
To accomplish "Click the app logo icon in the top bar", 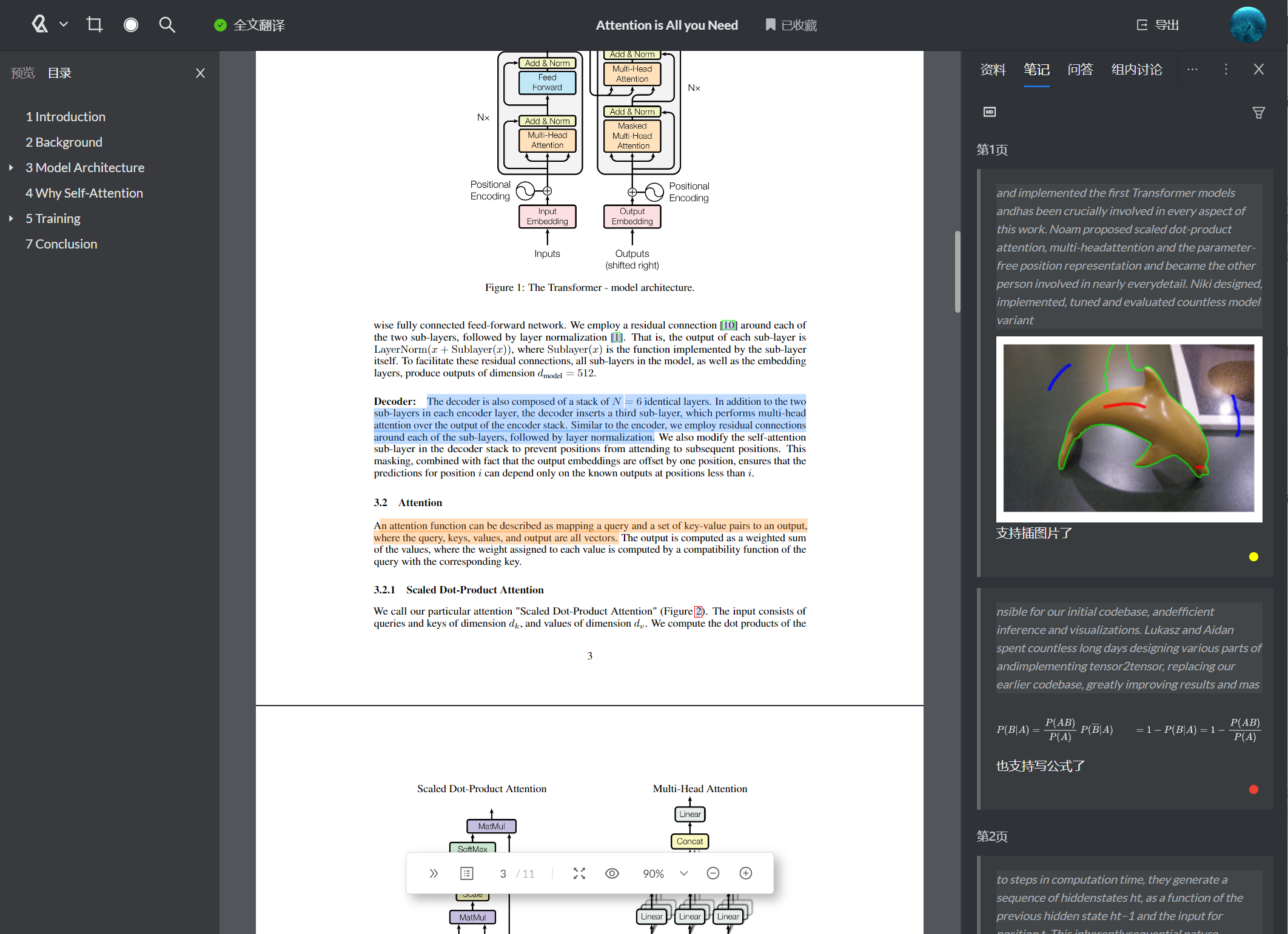I will pyautogui.click(x=40, y=24).
